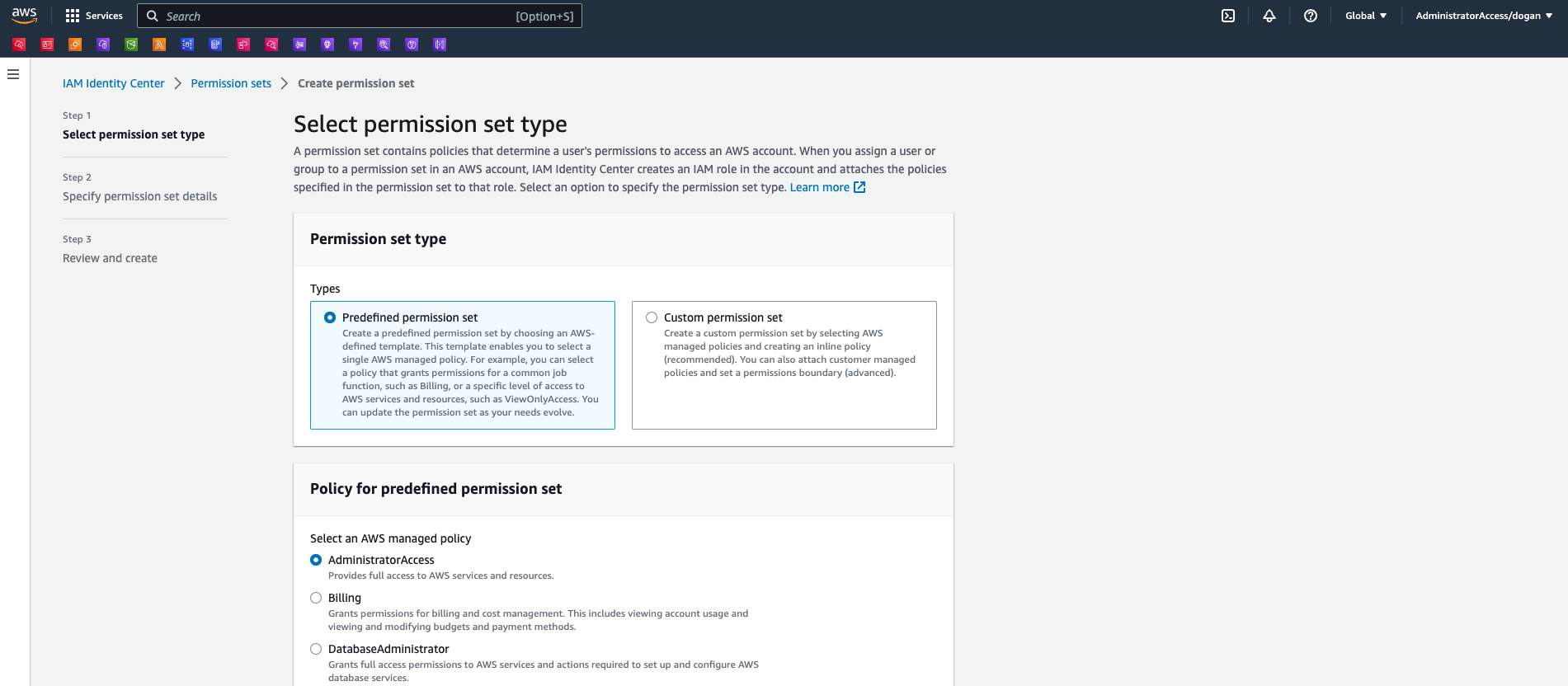
Task: Open the pink cloud-with-lock favorite icon
Action: pyautogui.click(x=243, y=45)
